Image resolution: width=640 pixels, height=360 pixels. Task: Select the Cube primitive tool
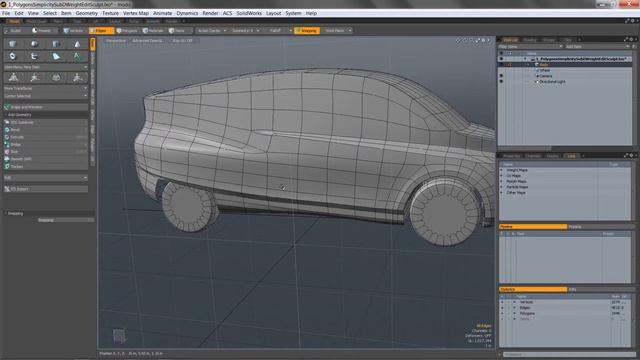(x=13, y=44)
